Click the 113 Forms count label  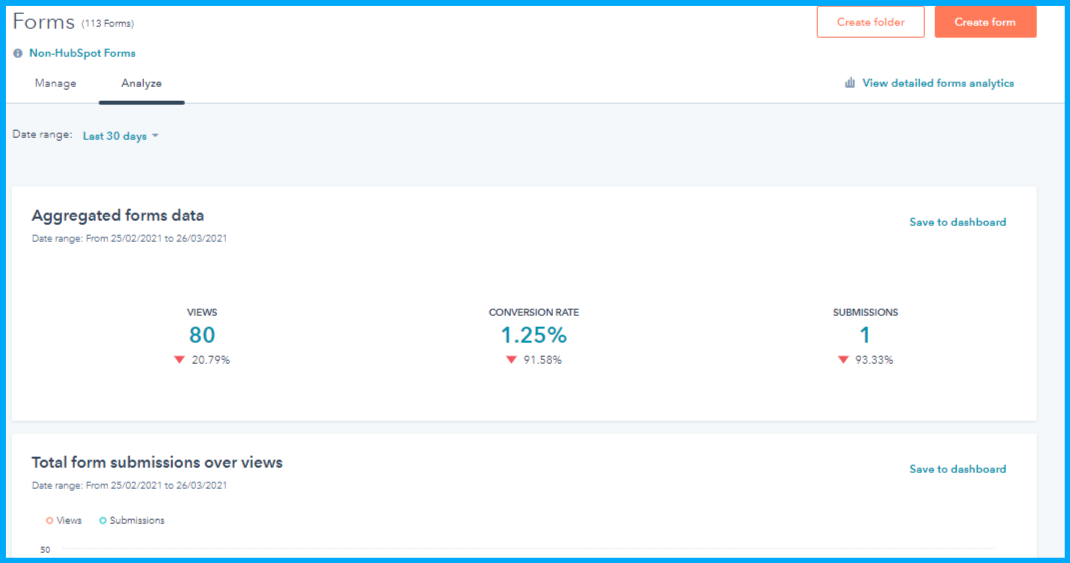[108, 24]
